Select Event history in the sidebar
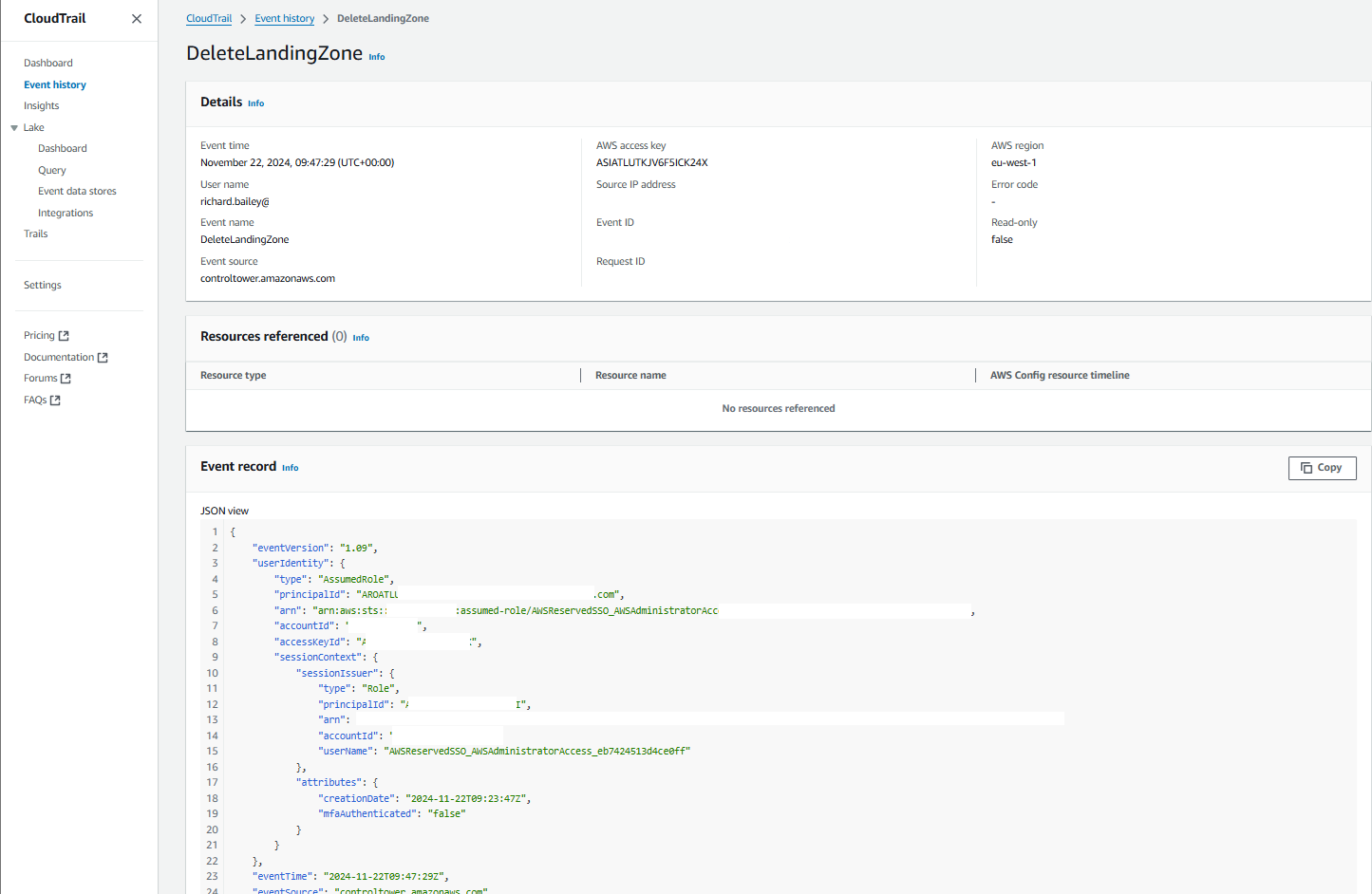The height and width of the screenshot is (894, 1372). [x=55, y=85]
